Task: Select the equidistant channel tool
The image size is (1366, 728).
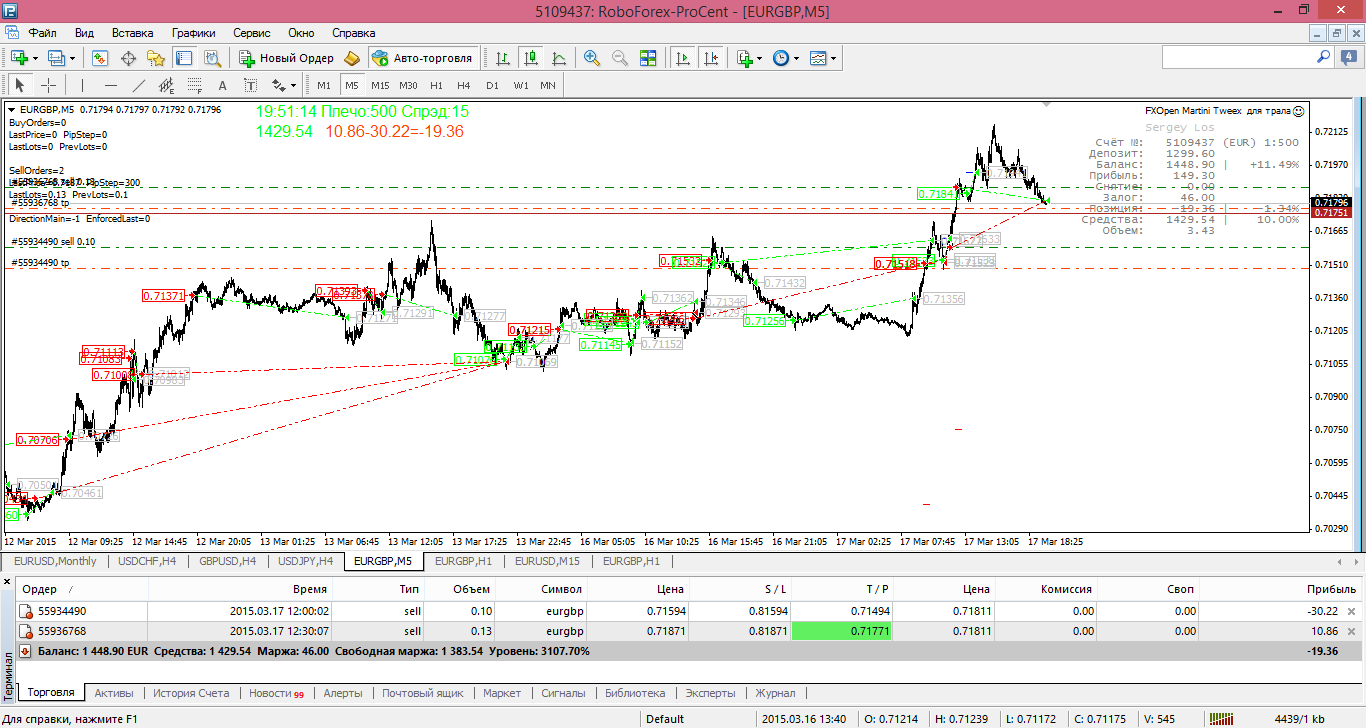Action: 167,85
